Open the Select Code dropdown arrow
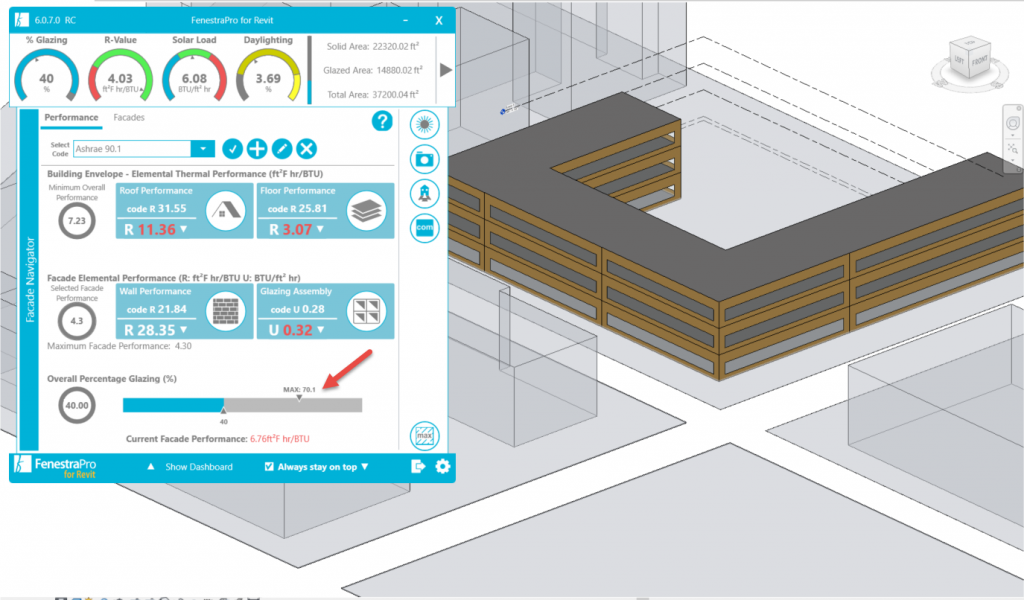Screen dimensions: 1024x600 (x=203, y=149)
